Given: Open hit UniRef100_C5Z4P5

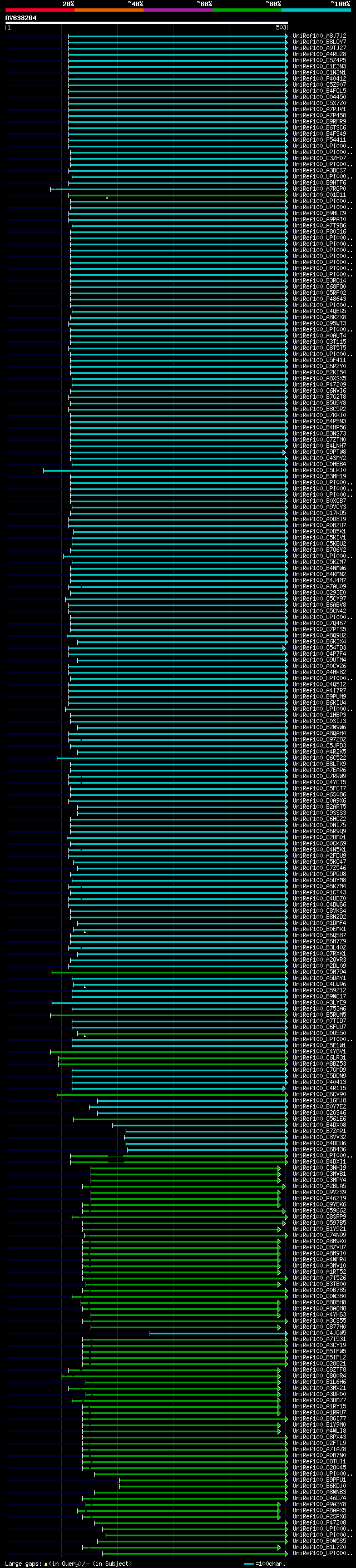Looking at the screenshot, I should click(x=319, y=60).
